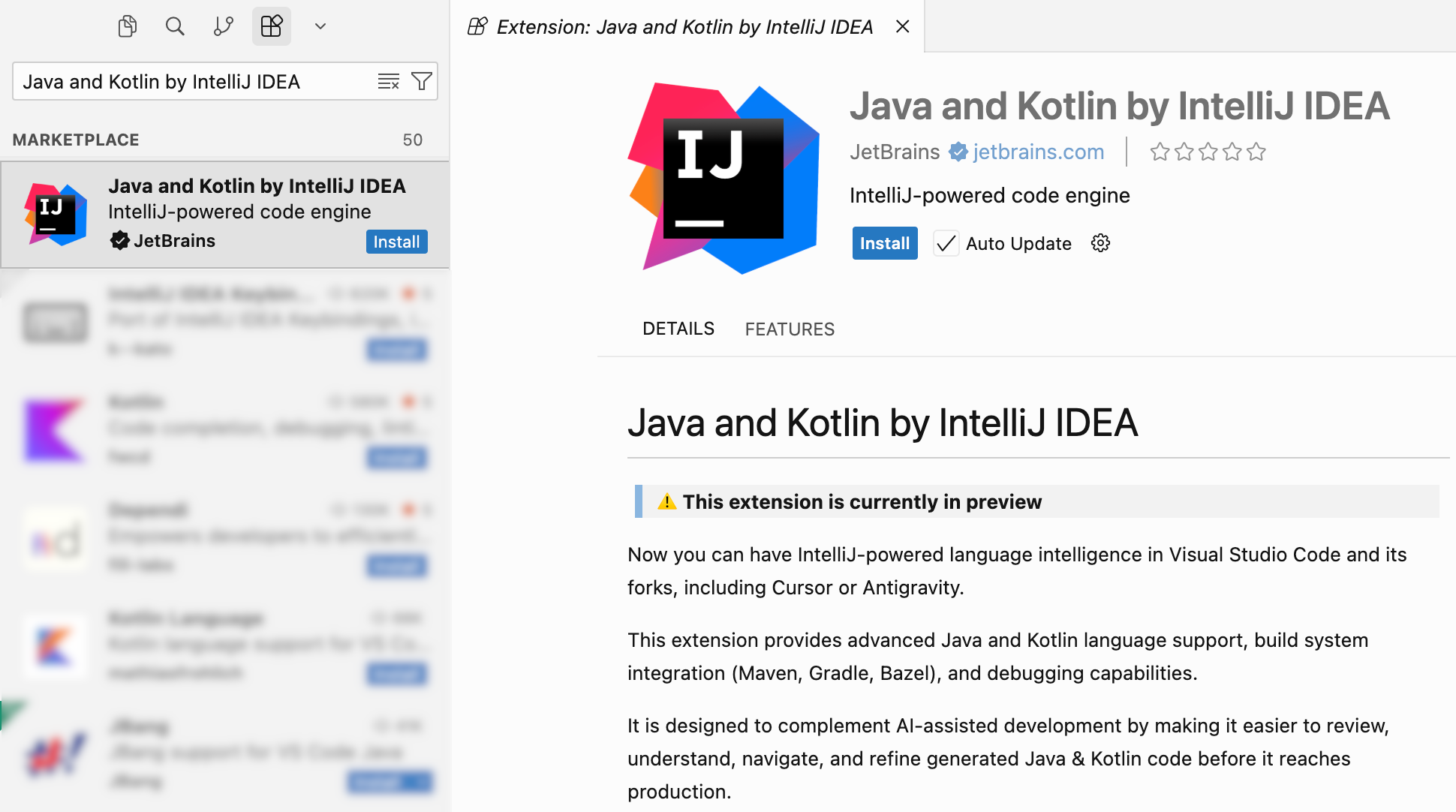
Task: Clear extension search results icon
Action: point(389,81)
